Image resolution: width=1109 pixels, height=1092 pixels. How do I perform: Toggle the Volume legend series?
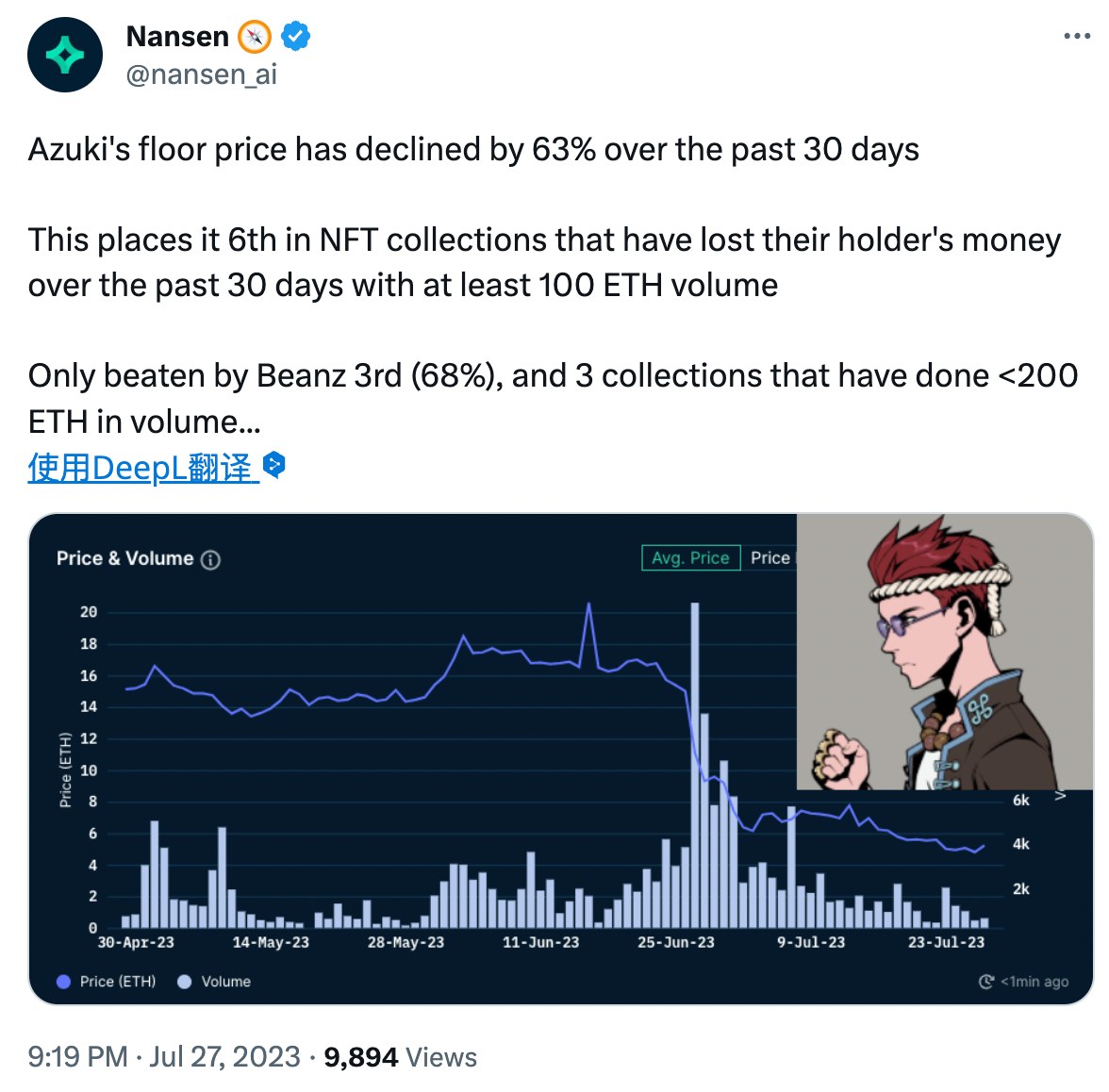pyautogui.click(x=214, y=982)
